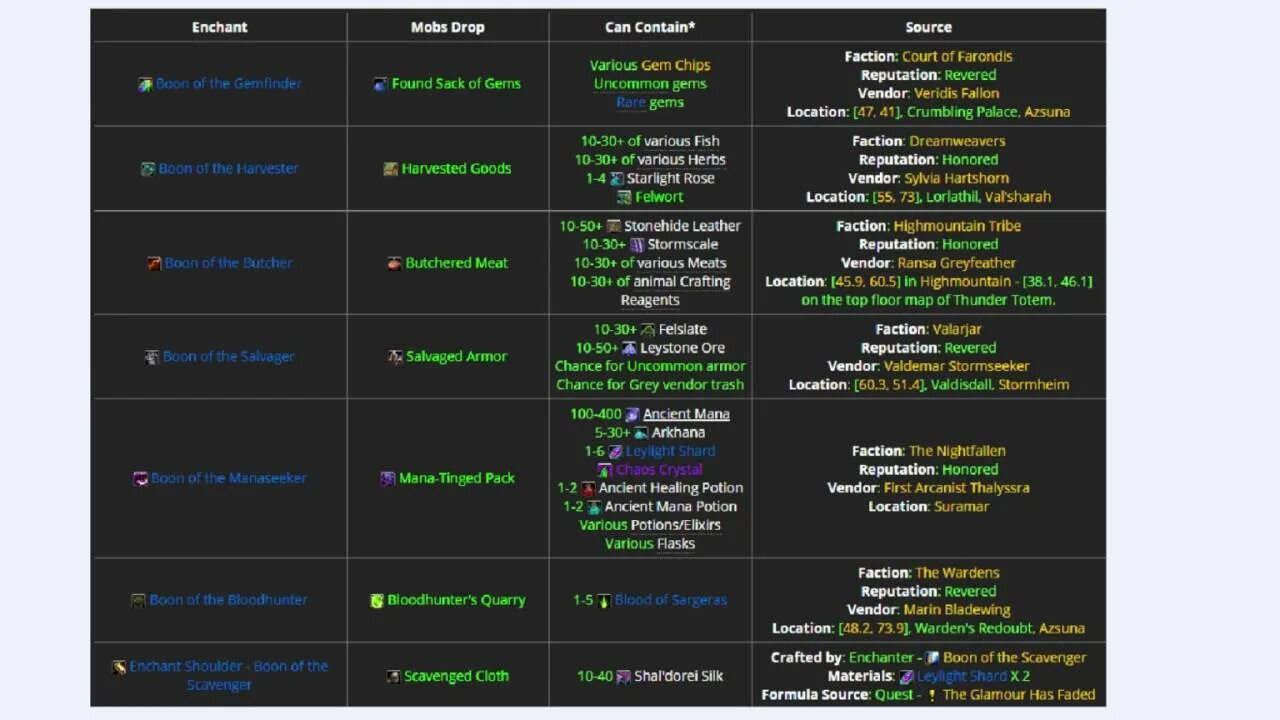Open the Leylight Shard link in the Mana-Tinged Pack row
Viewport: 1280px width, 720px height.
670,451
